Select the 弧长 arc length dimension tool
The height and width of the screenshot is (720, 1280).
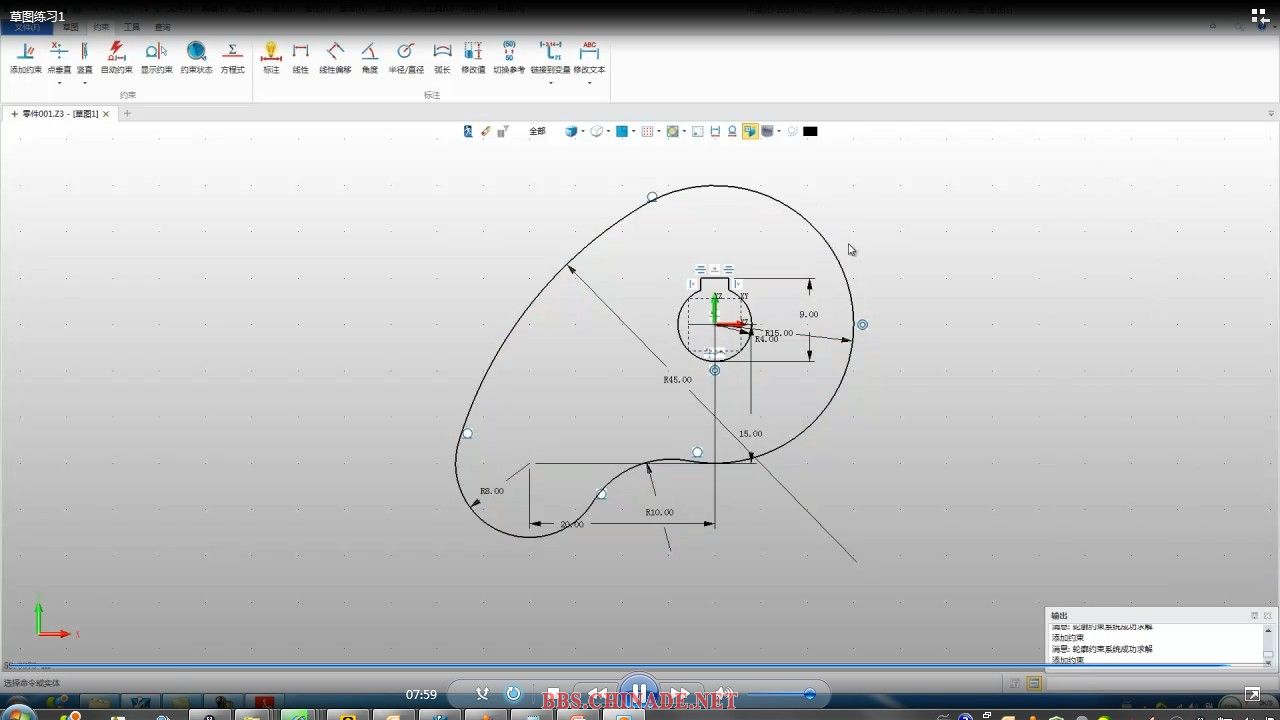pos(442,58)
